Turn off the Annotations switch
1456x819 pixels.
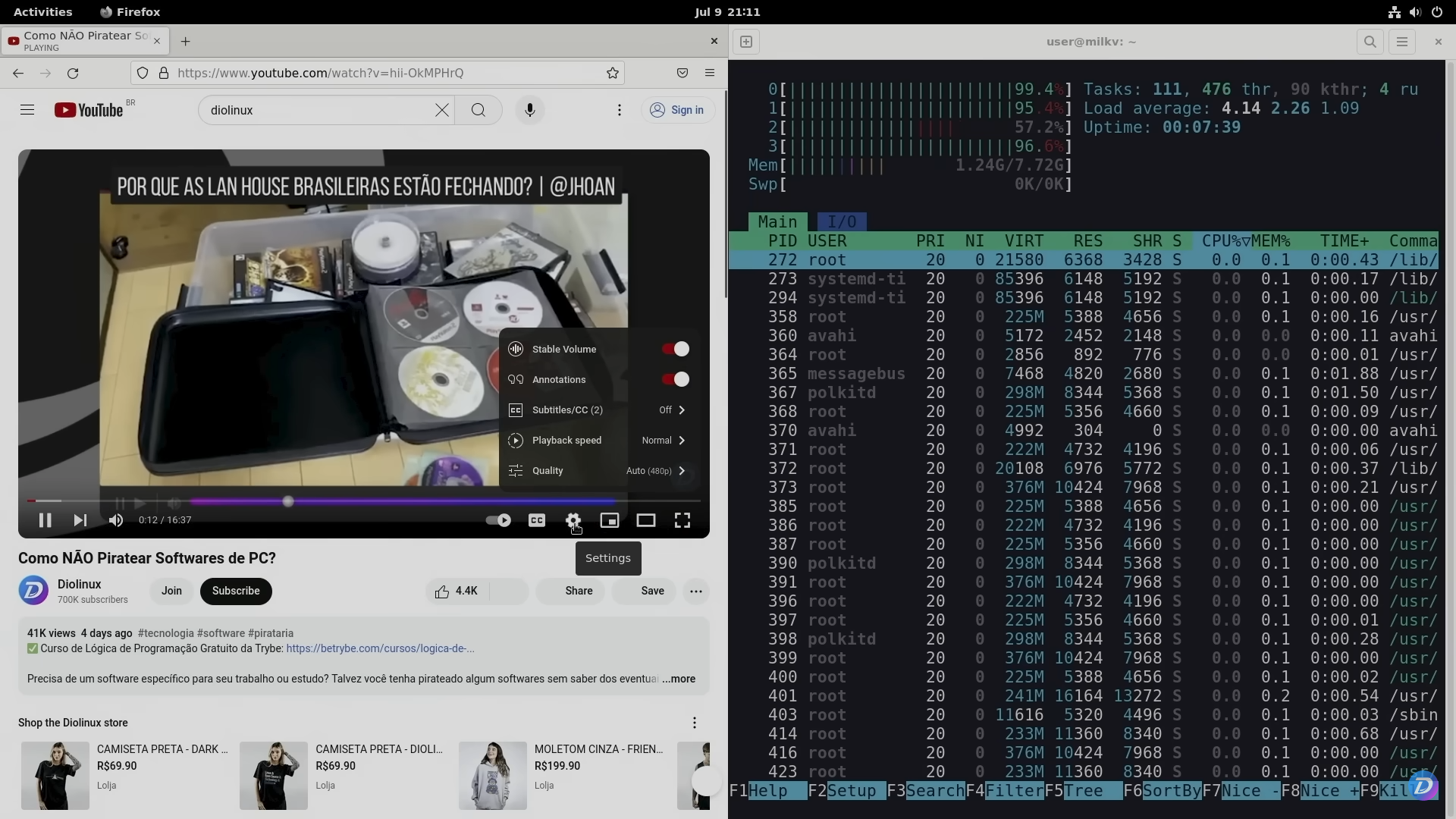point(675,380)
